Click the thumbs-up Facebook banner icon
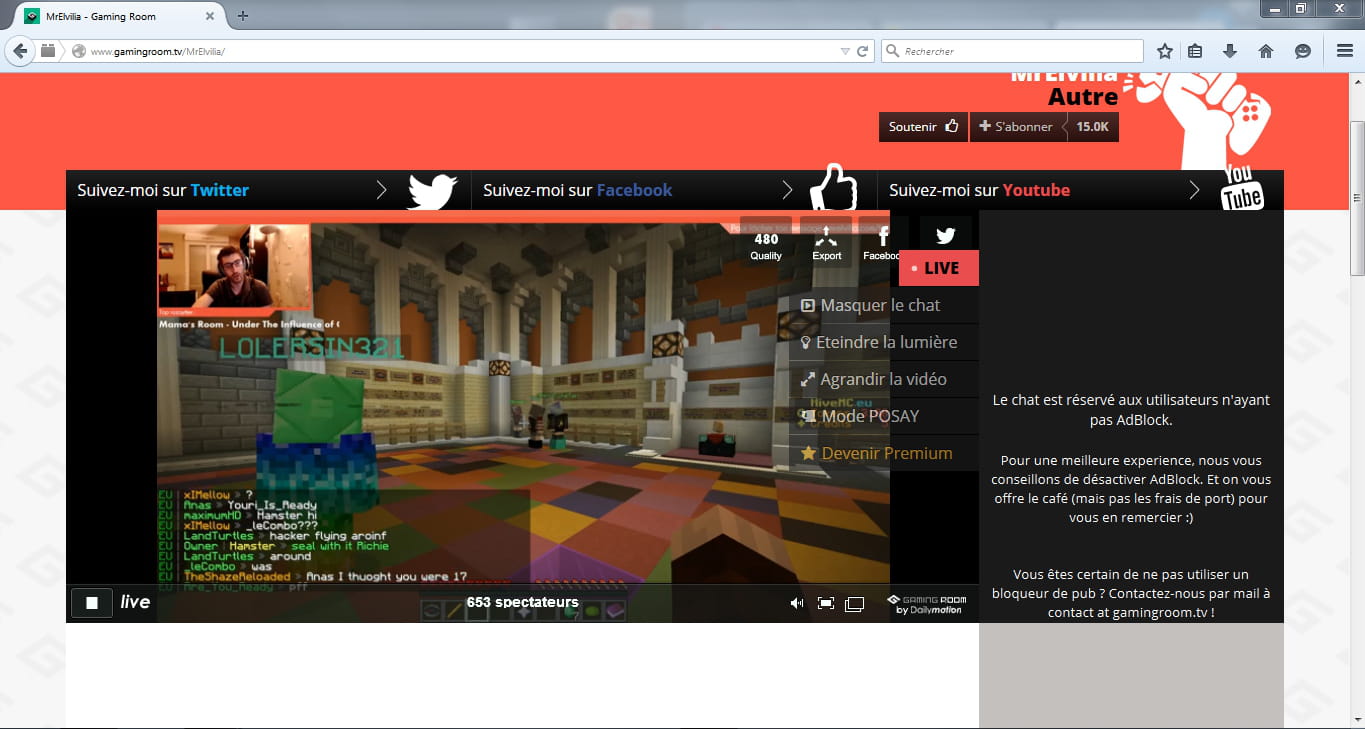 833,186
